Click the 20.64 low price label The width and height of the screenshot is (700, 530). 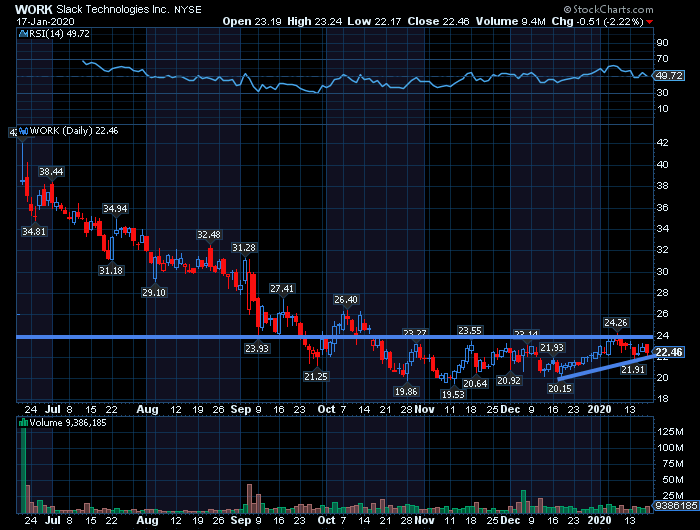coord(475,383)
